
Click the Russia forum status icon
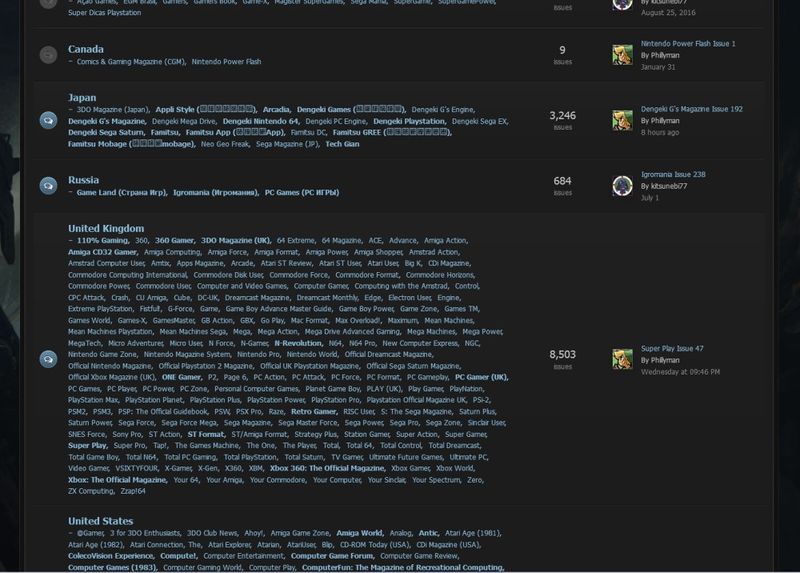tap(48, 186)
